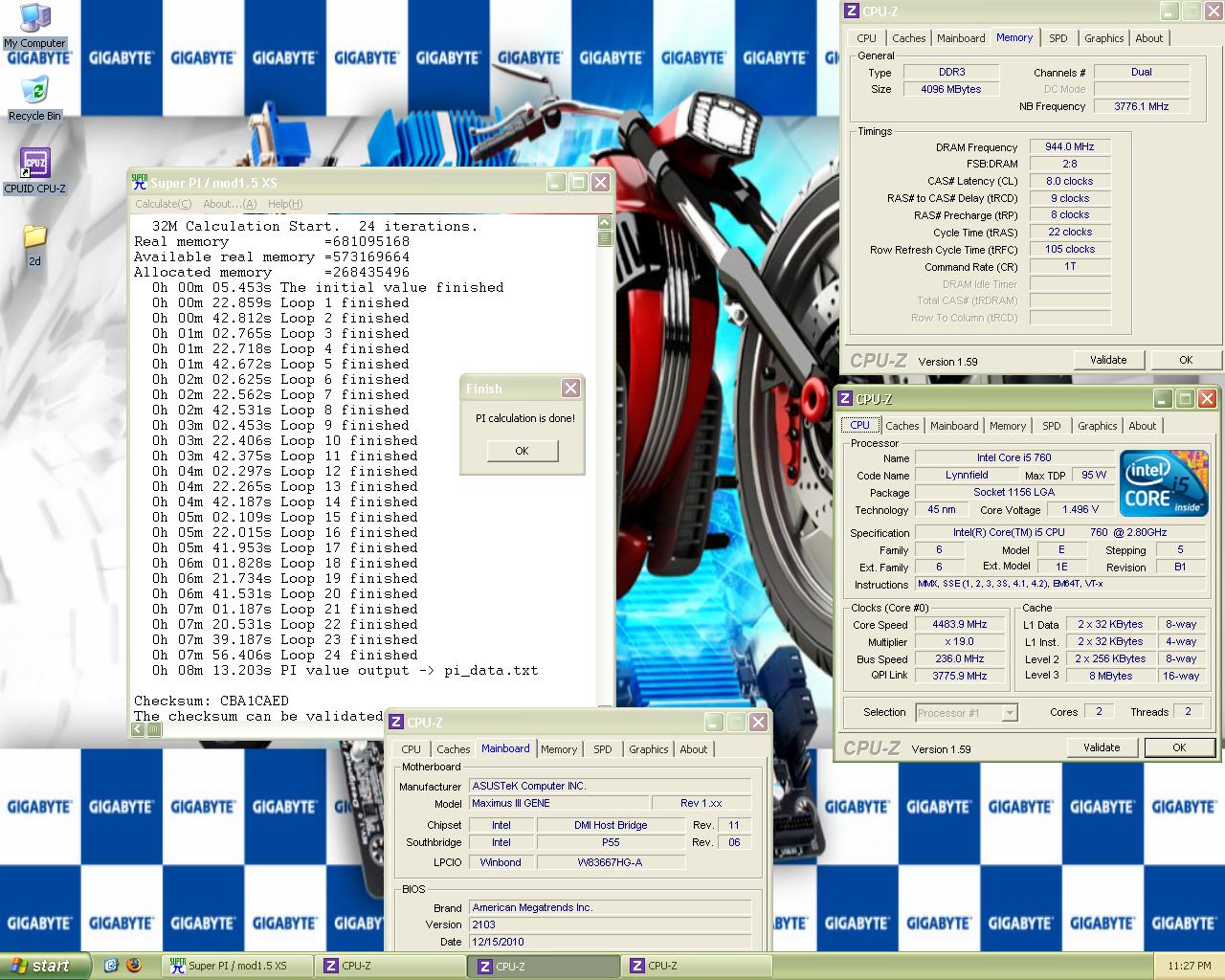Click vertical scrollbar thumb in Super PI window
The image size is (1225, 980).
(605, 238)
